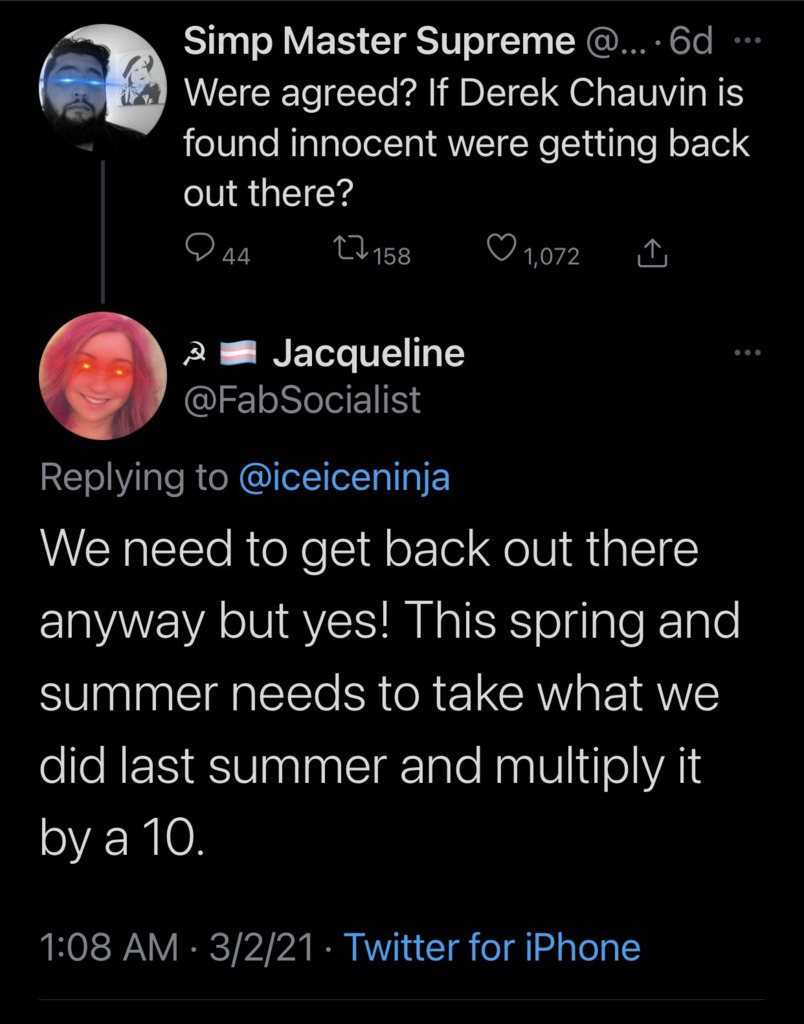This screenshot has width=804, height=1024.
Task: Click the 158 retweets count
Action: point(392,256)
